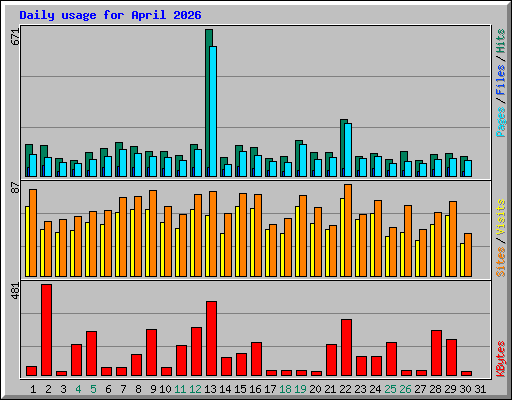Screen dimensions: 512x400
Task: Click the red KBytes bar for day 13
Action: click(211, 339)
